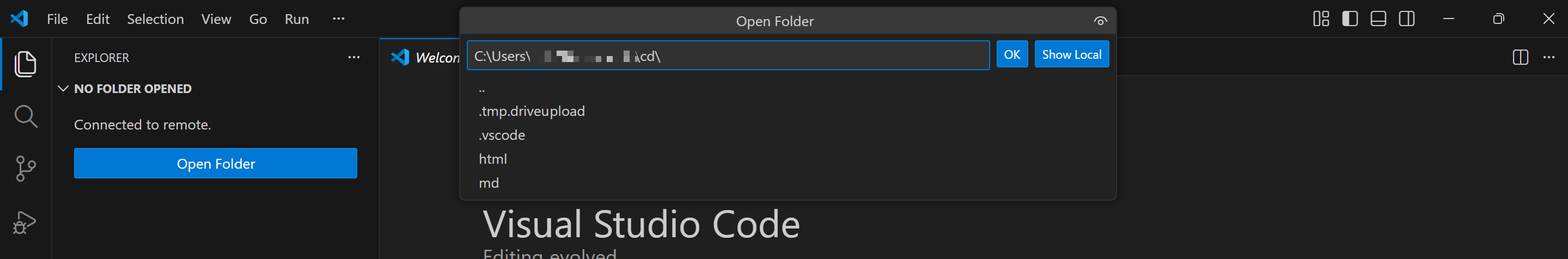Toggle the Secondary Side Bar
The image size is (1568, 259).
click(x=1407, y=19)
